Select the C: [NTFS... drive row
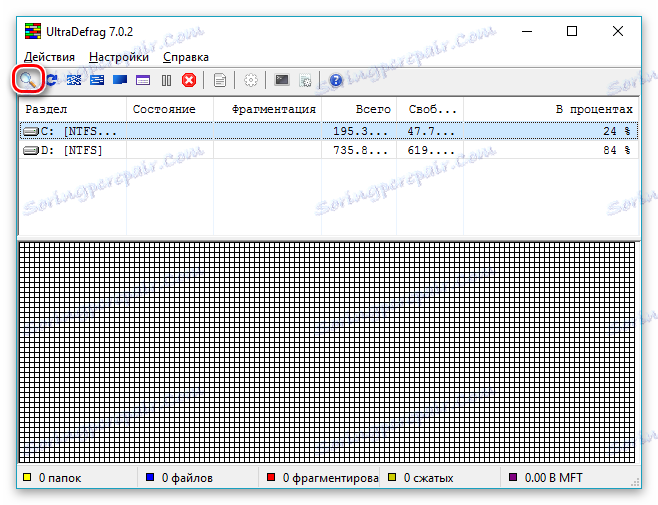The width and height of the screenshot is (658, 505). point(329,131)
